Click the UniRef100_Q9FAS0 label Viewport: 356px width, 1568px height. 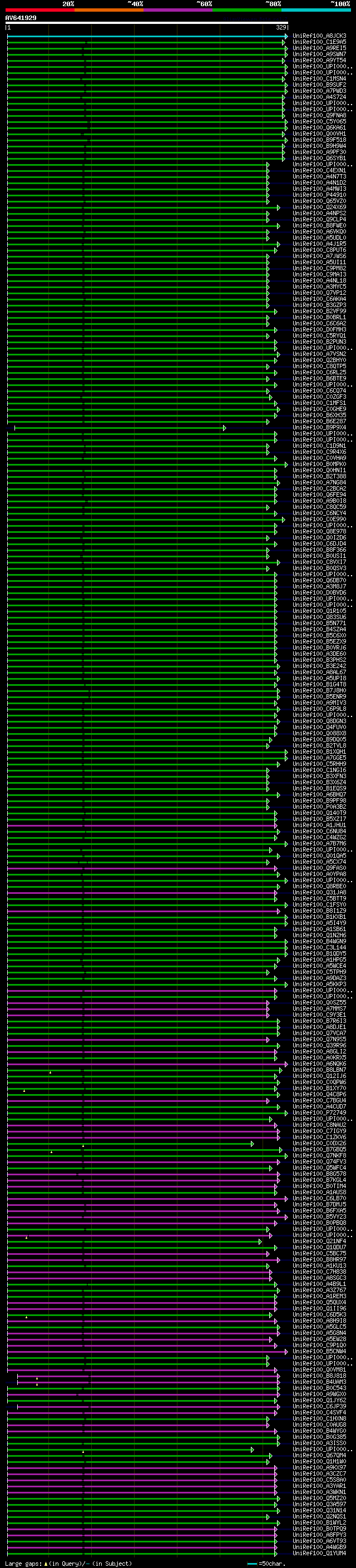coord(319,868)
